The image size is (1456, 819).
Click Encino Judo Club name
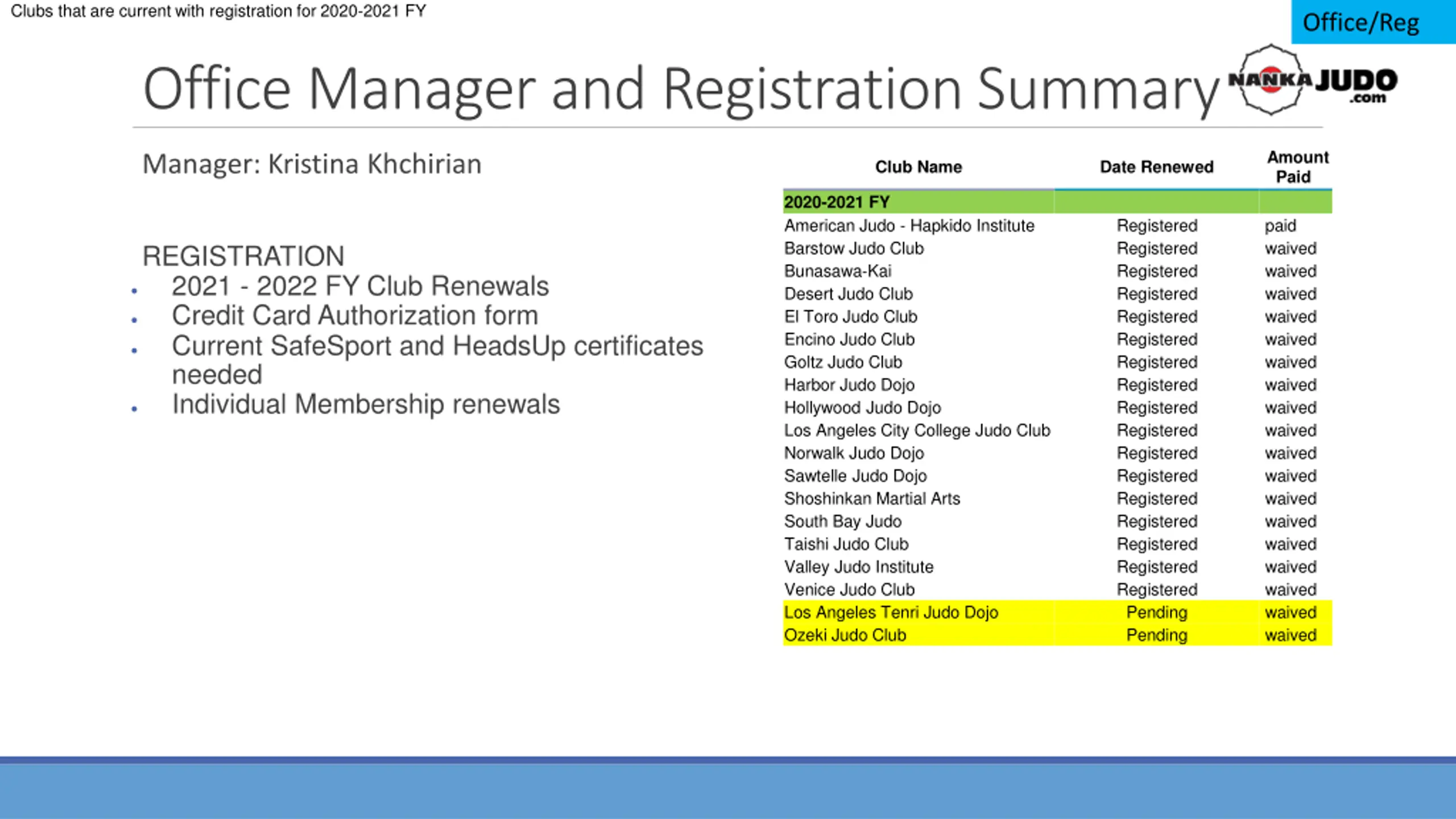[849, 340]
